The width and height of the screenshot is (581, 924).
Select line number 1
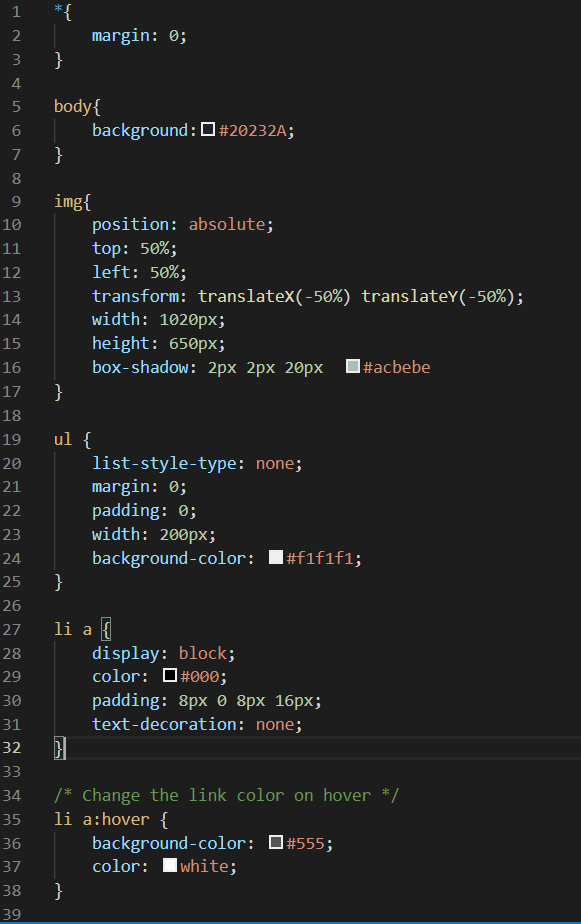(16, 12)
